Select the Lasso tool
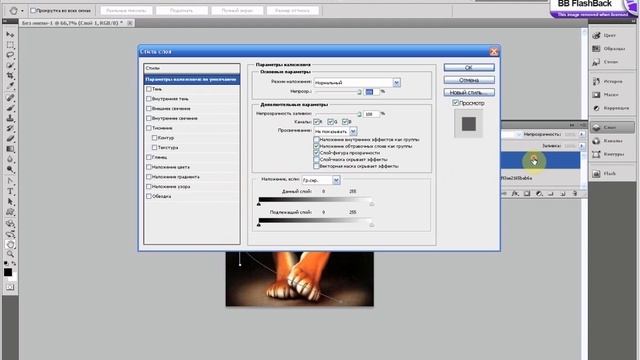 pyautogui.click(x=10, y=55)
